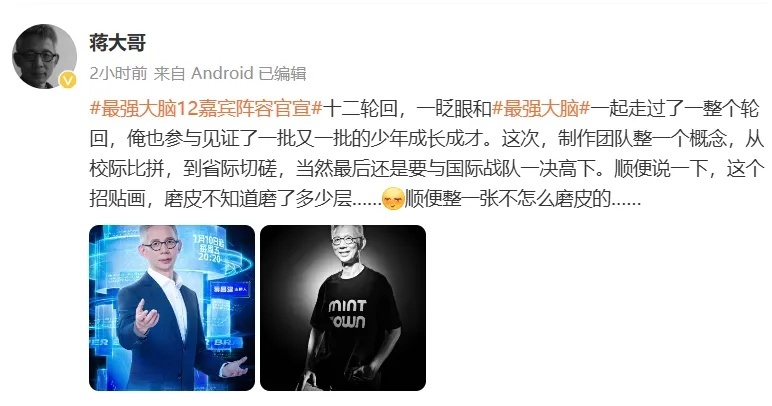Click the Android source label

point(222,73)
